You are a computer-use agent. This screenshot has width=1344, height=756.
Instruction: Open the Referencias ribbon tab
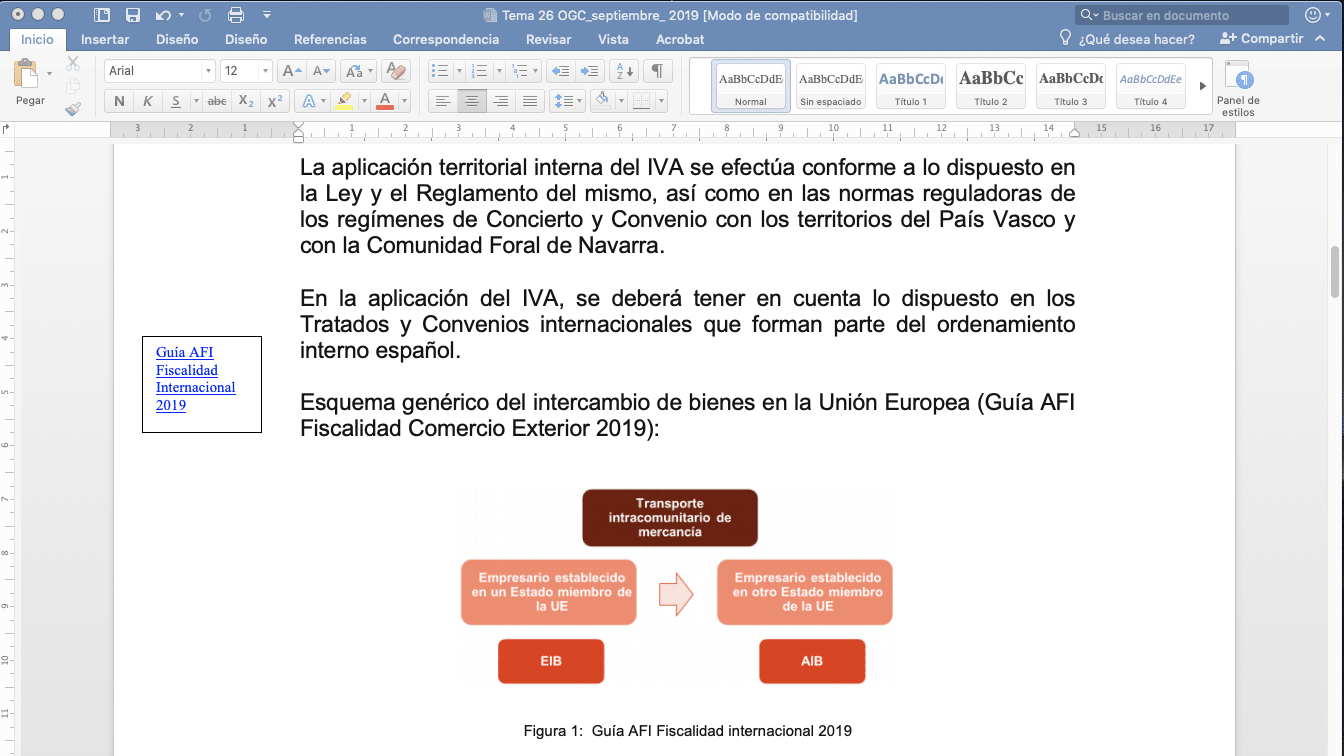click(330, 39)
